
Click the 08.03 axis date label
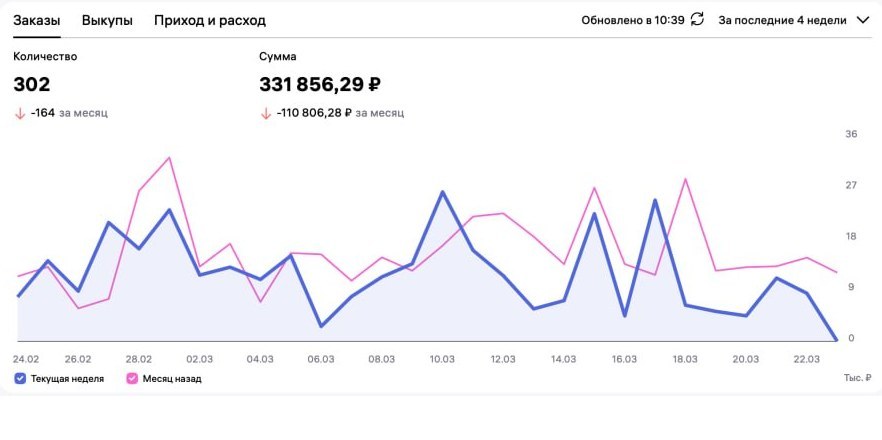[x=381, y=359]
